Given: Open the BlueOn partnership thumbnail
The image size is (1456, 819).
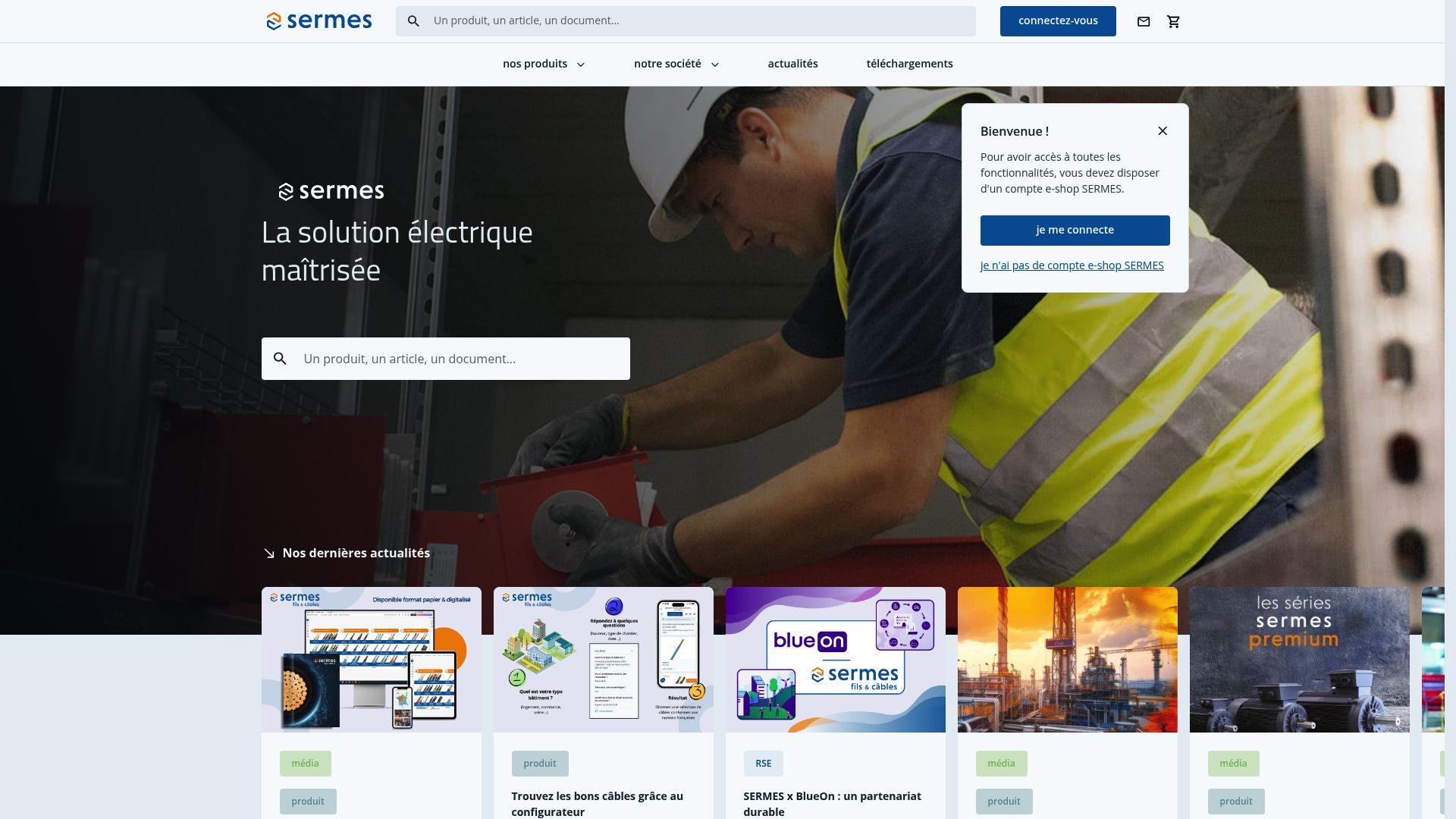Looking at the screenshot, I should 836,660.
